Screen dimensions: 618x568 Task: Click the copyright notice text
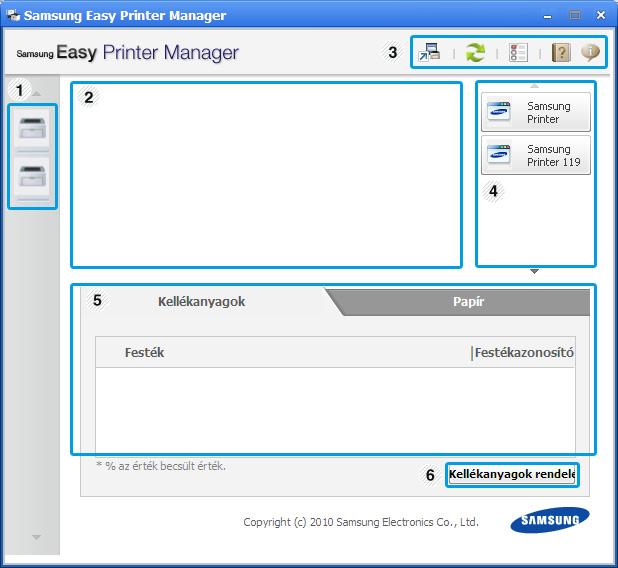[361, 522]
